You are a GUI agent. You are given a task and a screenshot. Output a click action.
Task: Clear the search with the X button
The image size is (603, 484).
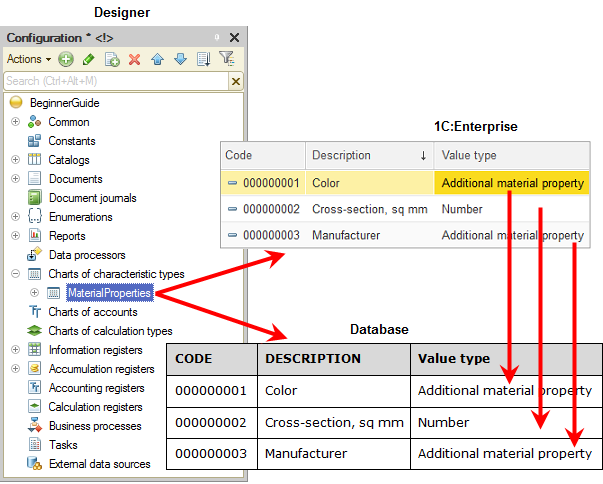tap(236, 81)
